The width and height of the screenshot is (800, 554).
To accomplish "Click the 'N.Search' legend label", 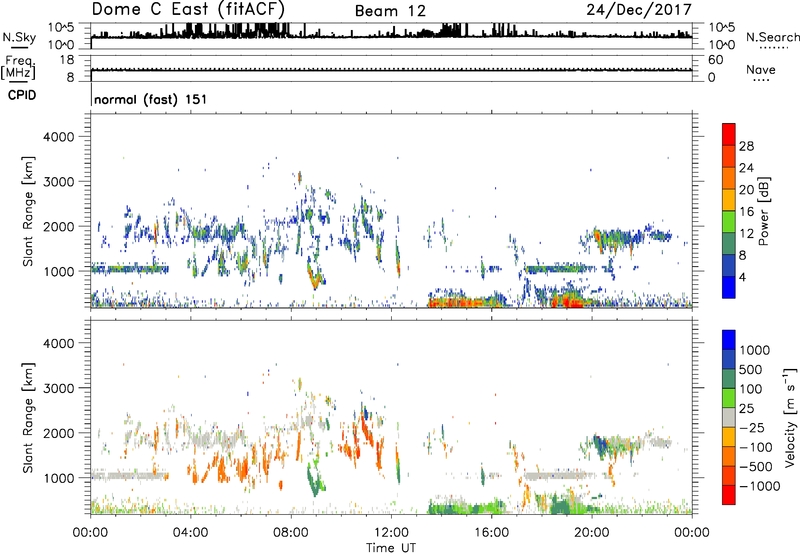I will point(772,37).
